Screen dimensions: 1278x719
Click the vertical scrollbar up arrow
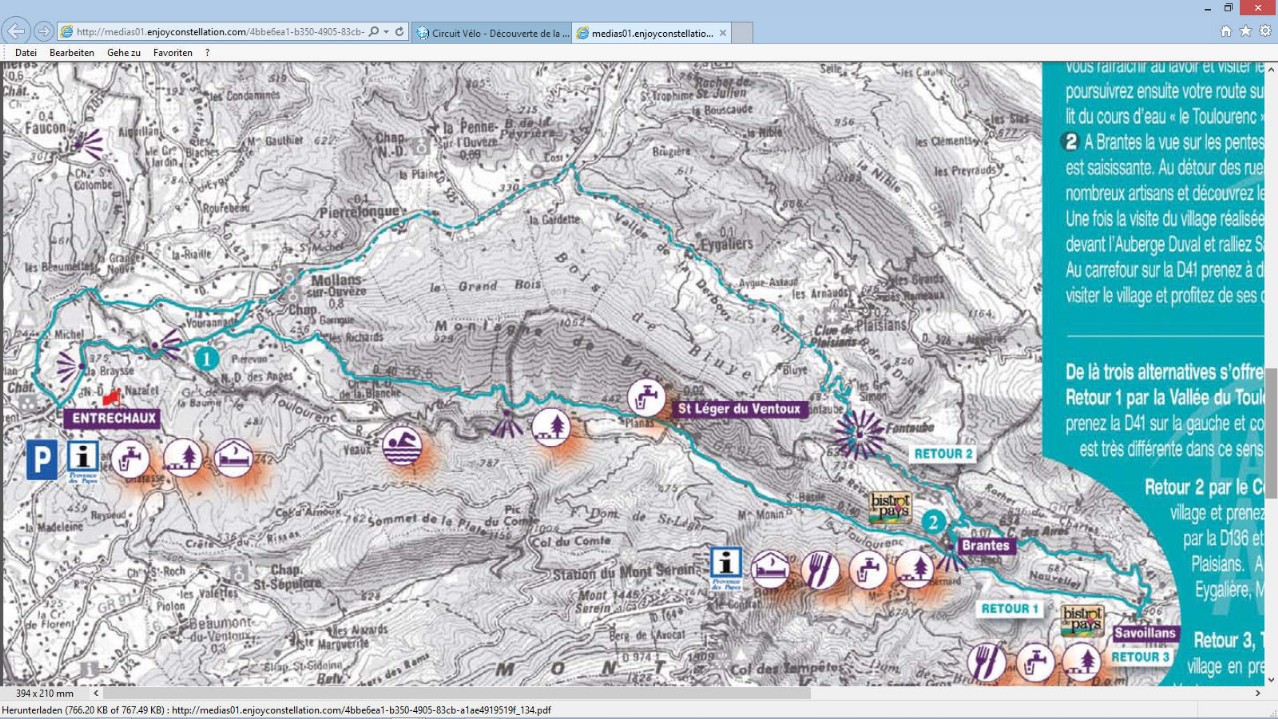tap(1270, 69)
